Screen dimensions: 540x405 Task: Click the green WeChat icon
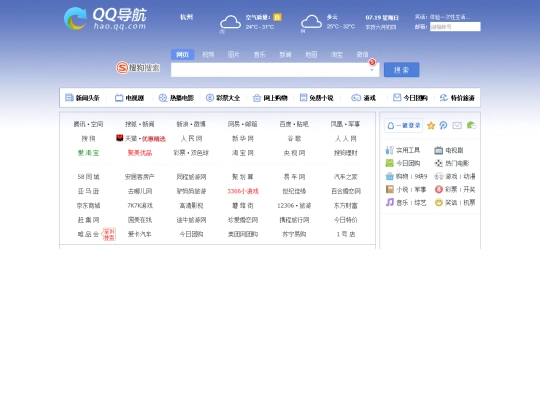(x=471, y=125)
